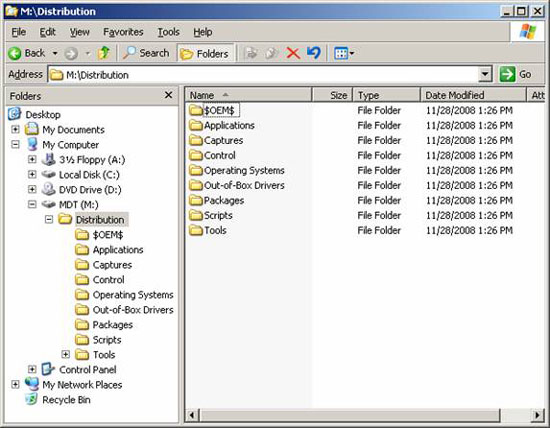Select Local Disk (C:) drive icon
Screen dimensions: 550x428
(48, 174)
